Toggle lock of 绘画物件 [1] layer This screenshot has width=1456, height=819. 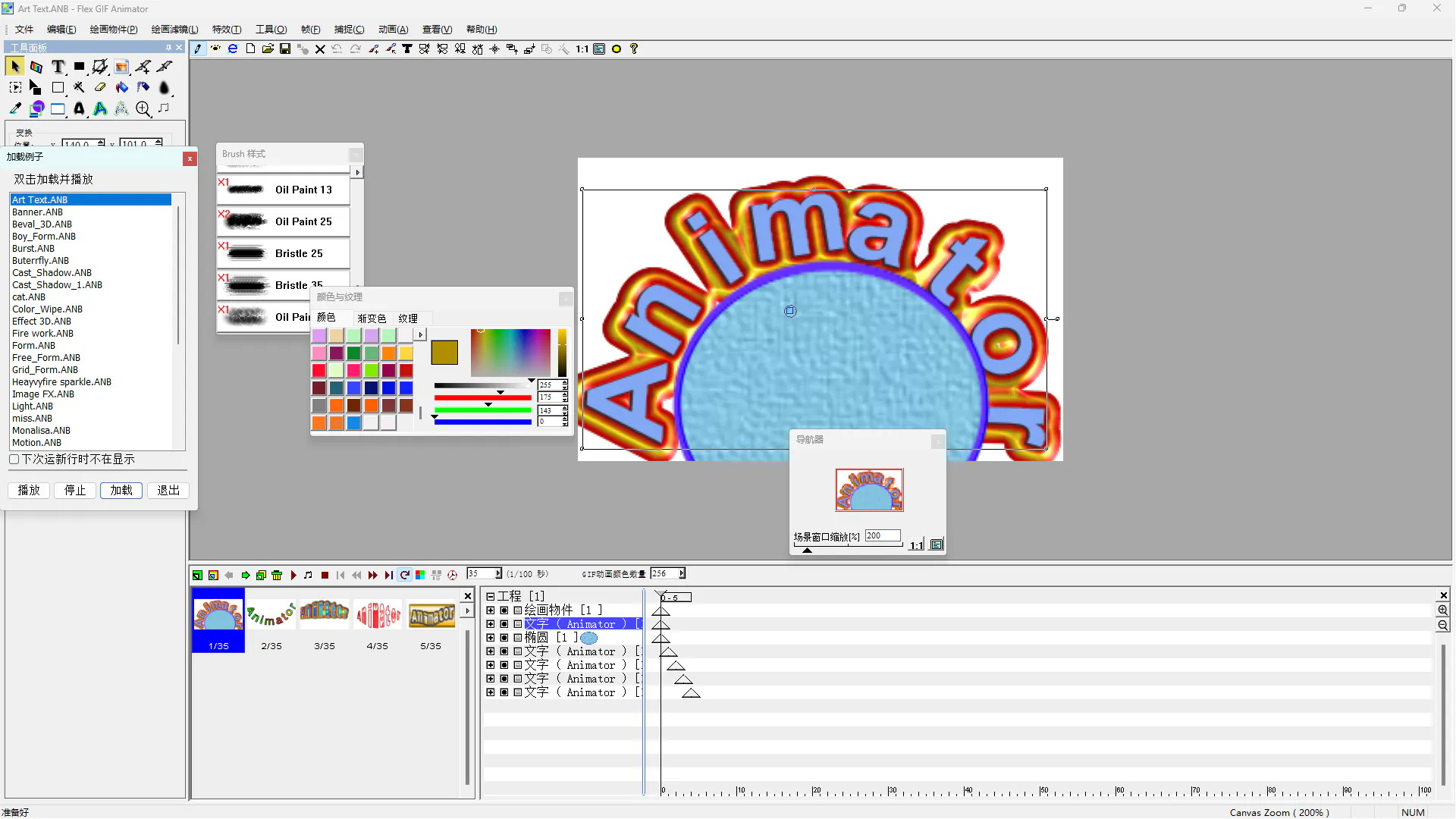click(x=518, y=610)
